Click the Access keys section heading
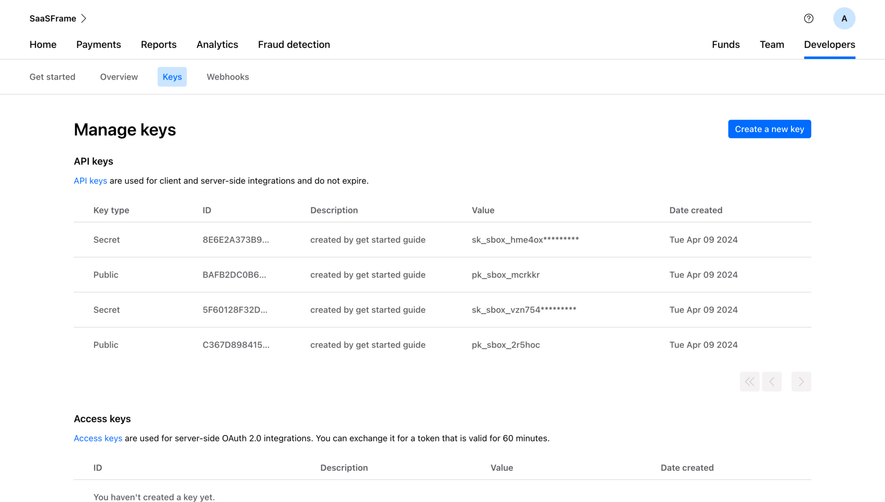Screen dimensions: 885x502 102,419
